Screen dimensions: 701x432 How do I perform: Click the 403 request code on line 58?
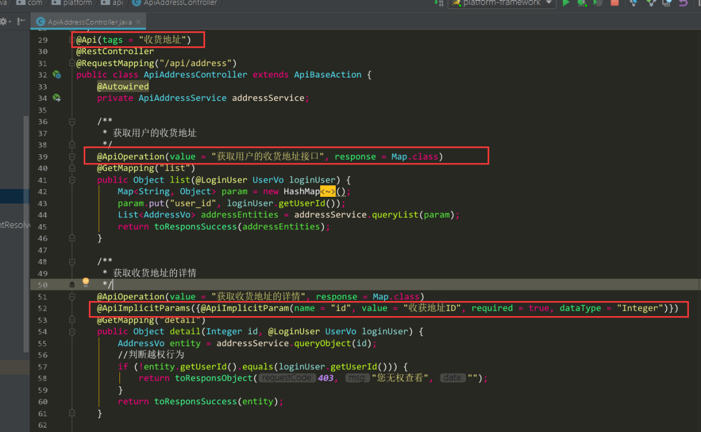tap(325, 378)
